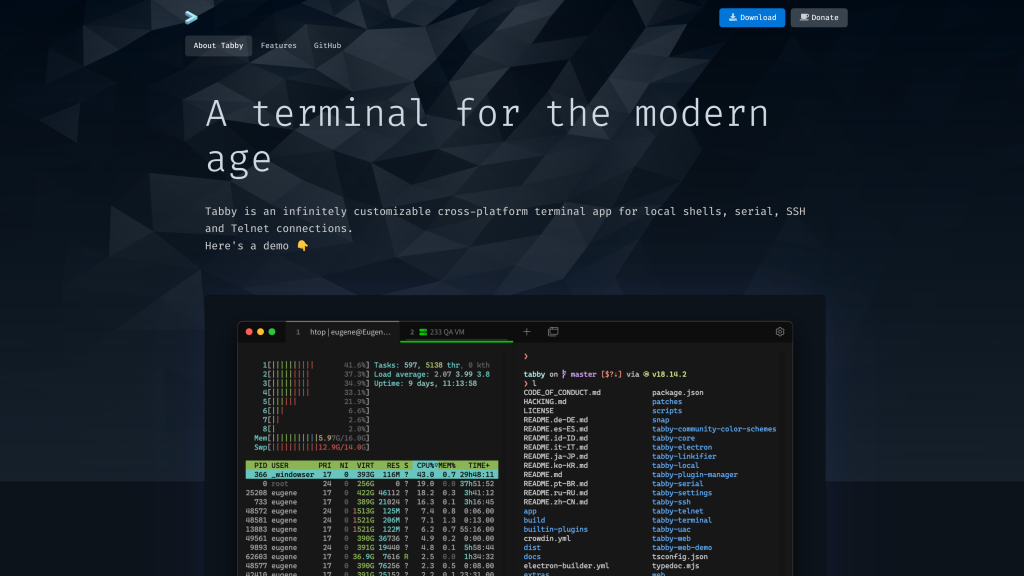Click the green maximize dot in demo window
Screen dimensions: 1024x576
pos(272,332)
